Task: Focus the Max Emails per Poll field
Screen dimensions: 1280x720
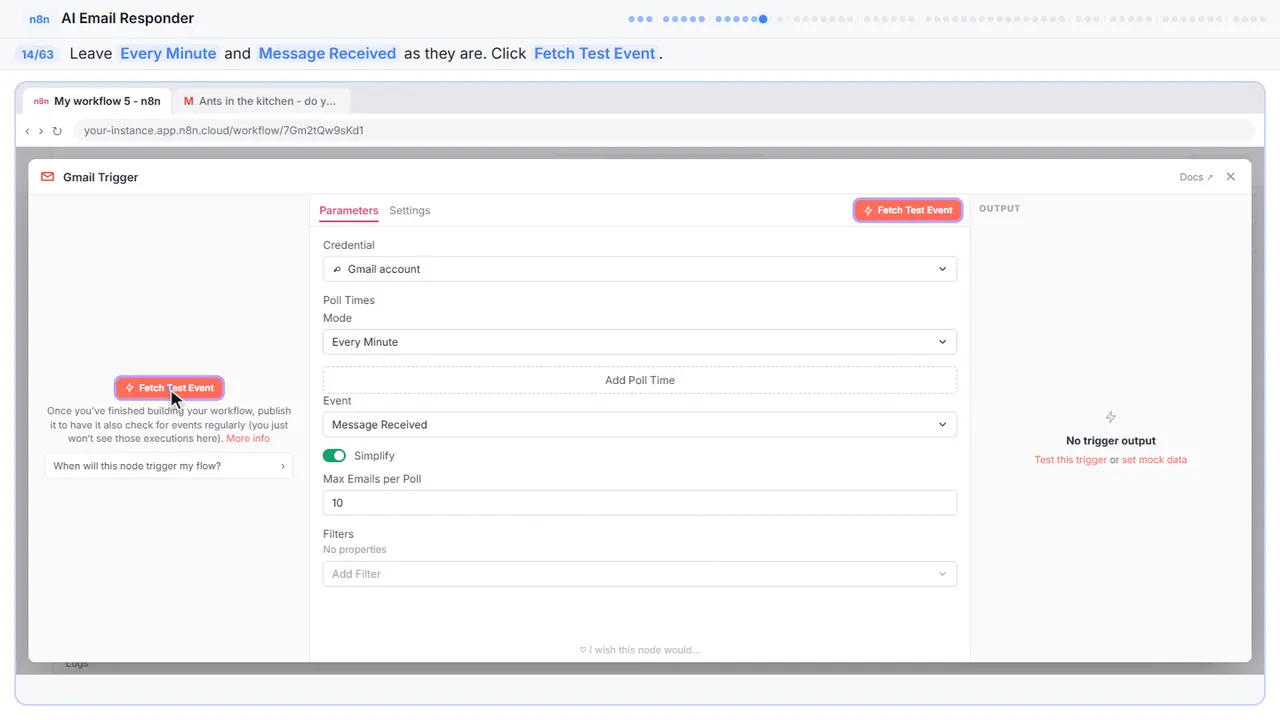Action: (640, 503)
